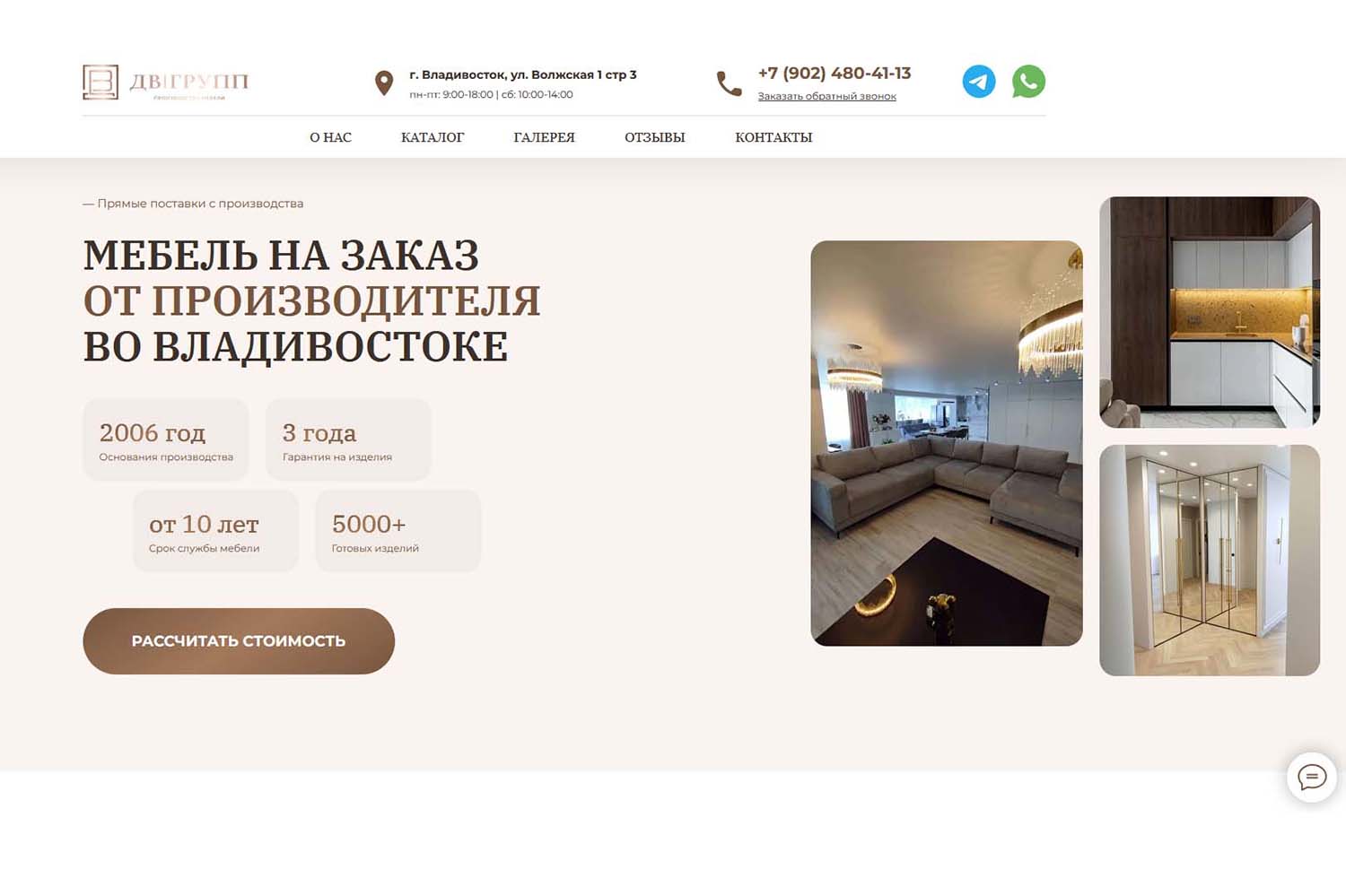The image size is (1346, 896).
Task: Navigate to ОТЗЫВЫ page
Action: click(655, 137)
